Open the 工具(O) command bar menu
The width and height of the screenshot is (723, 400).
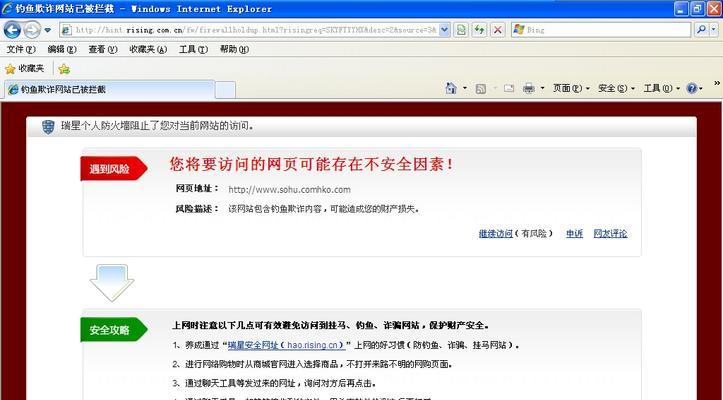point(661,88)
